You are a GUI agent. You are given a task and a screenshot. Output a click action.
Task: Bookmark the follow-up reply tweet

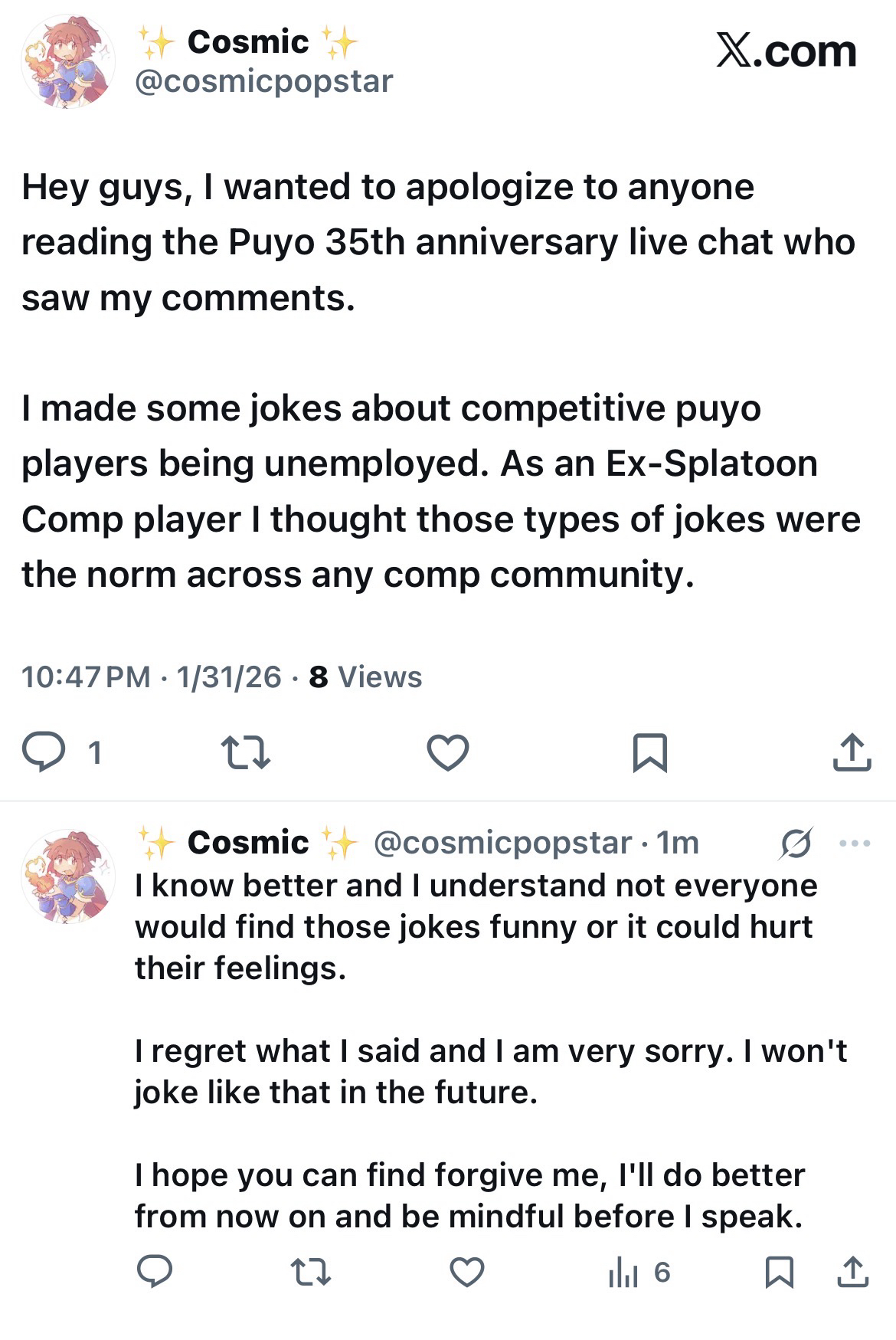780,1273
